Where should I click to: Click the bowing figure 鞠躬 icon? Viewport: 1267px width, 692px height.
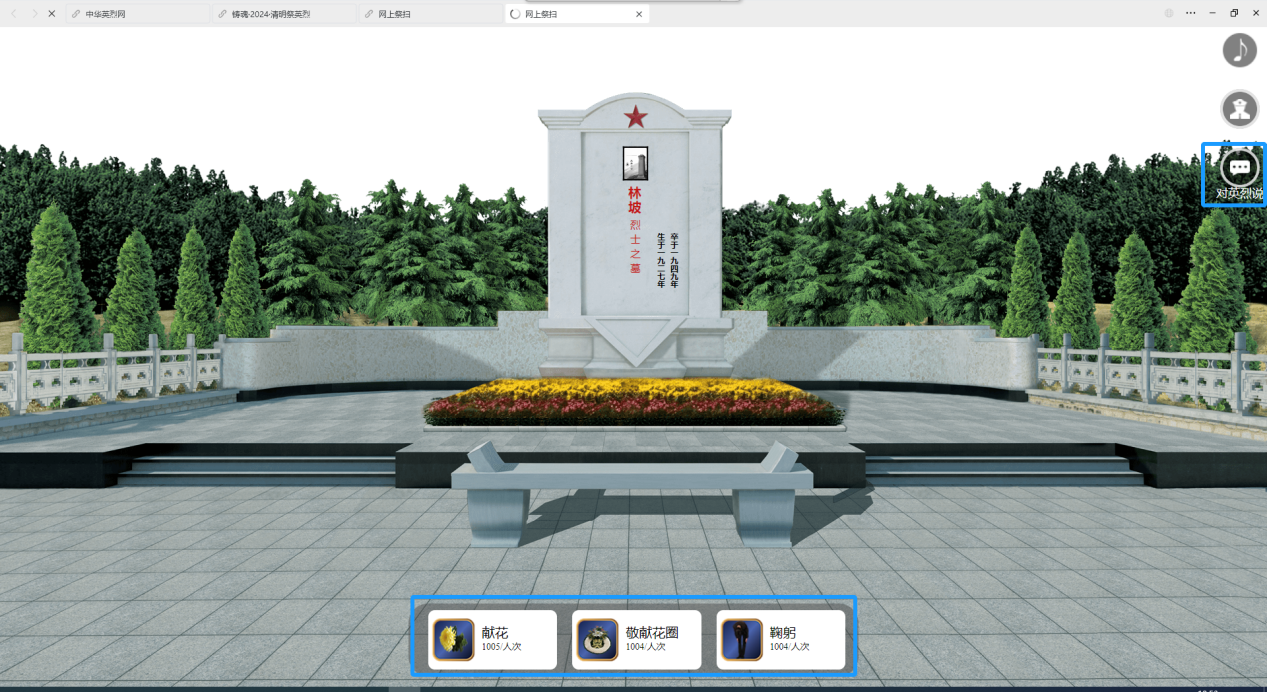(x=741, y=640)
